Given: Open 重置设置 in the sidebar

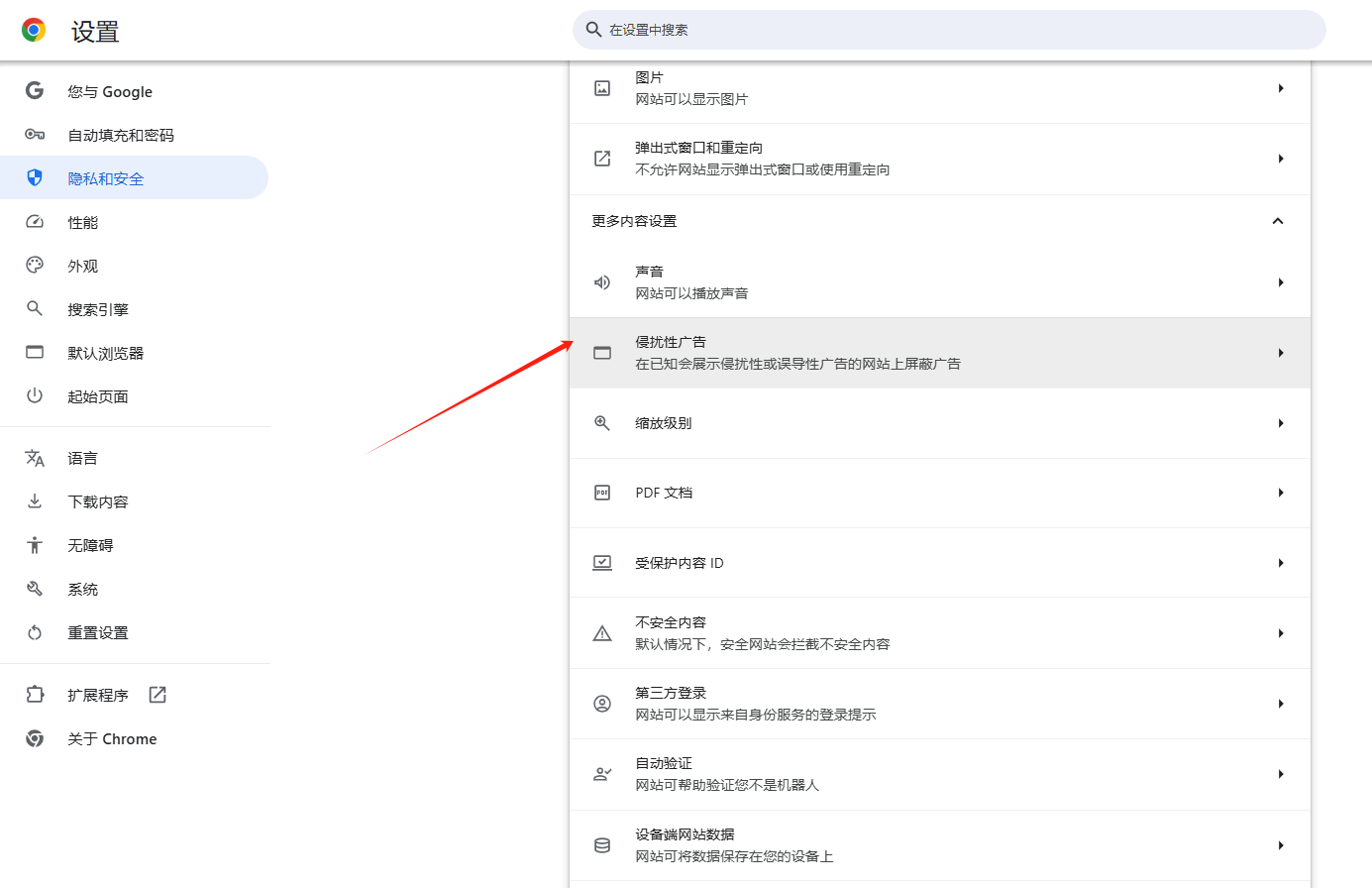Looking at the screenshot, I should click(134, 632).
